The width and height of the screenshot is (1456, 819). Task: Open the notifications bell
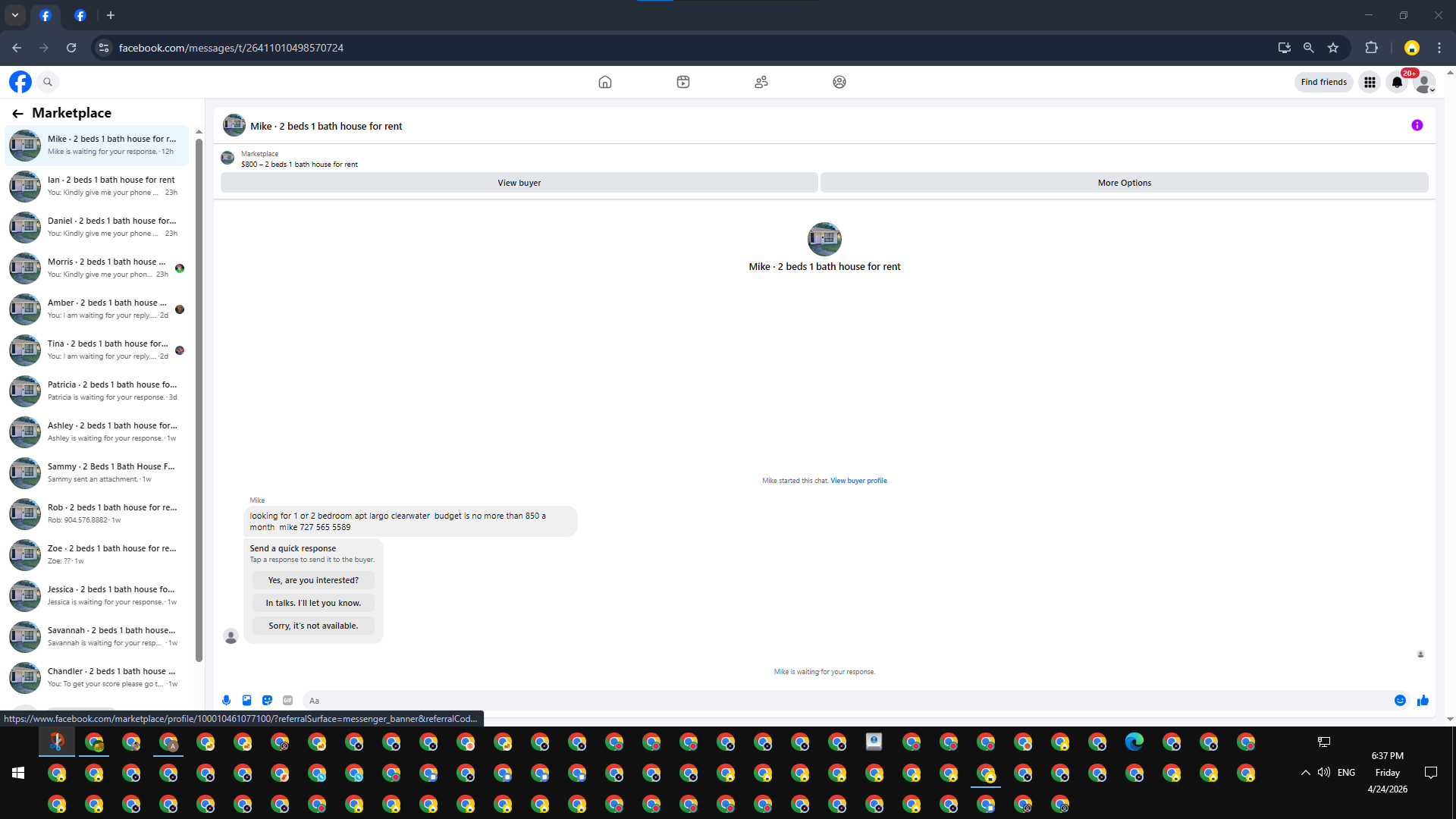(x=1397, y=82)
